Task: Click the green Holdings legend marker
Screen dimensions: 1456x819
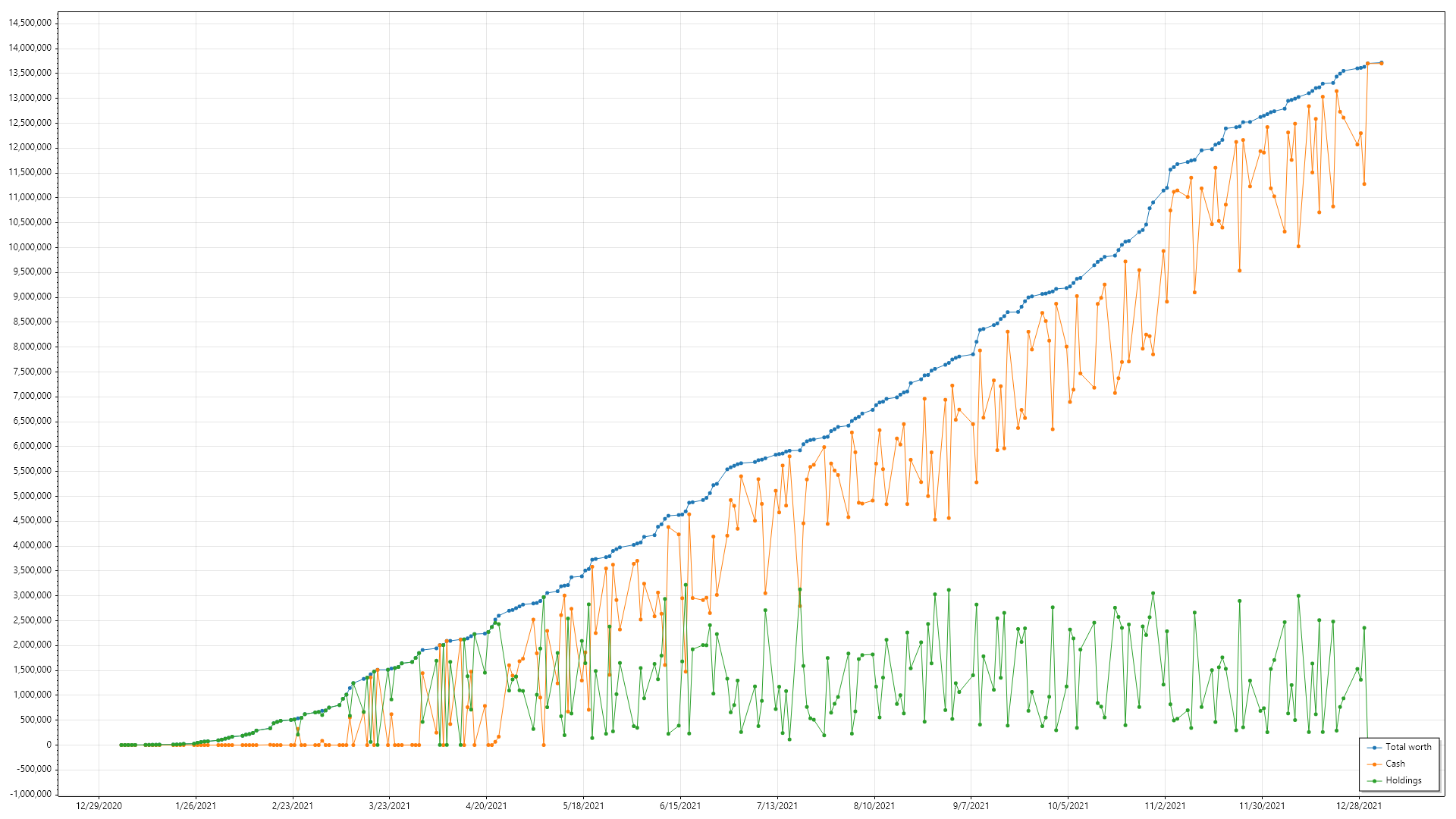Action: coord(1374,781)
